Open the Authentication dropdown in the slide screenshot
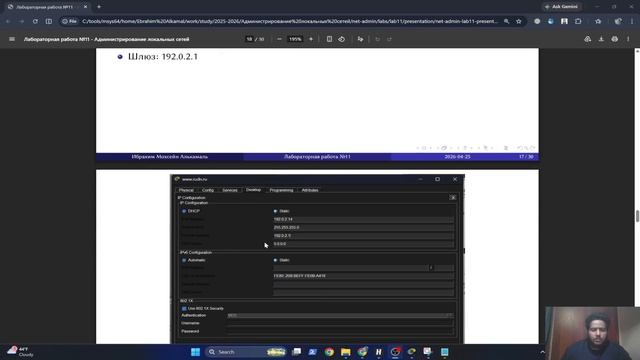Screen dimensions: 640x360 [x=340, y=316]
